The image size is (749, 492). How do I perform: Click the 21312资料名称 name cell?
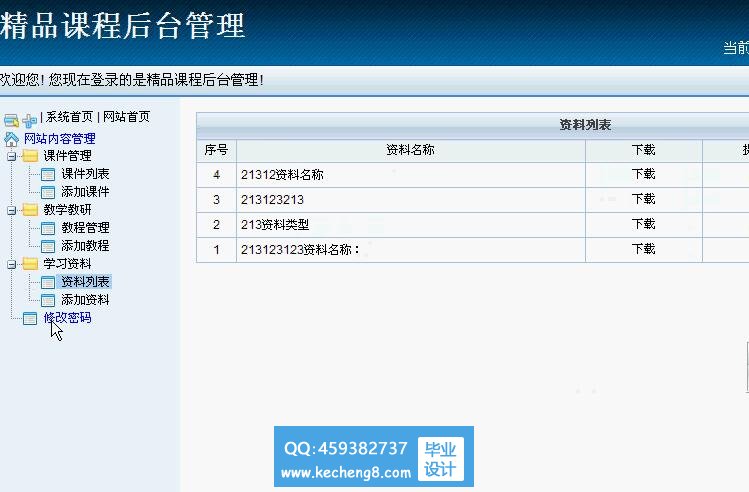(x=410, y=175)
